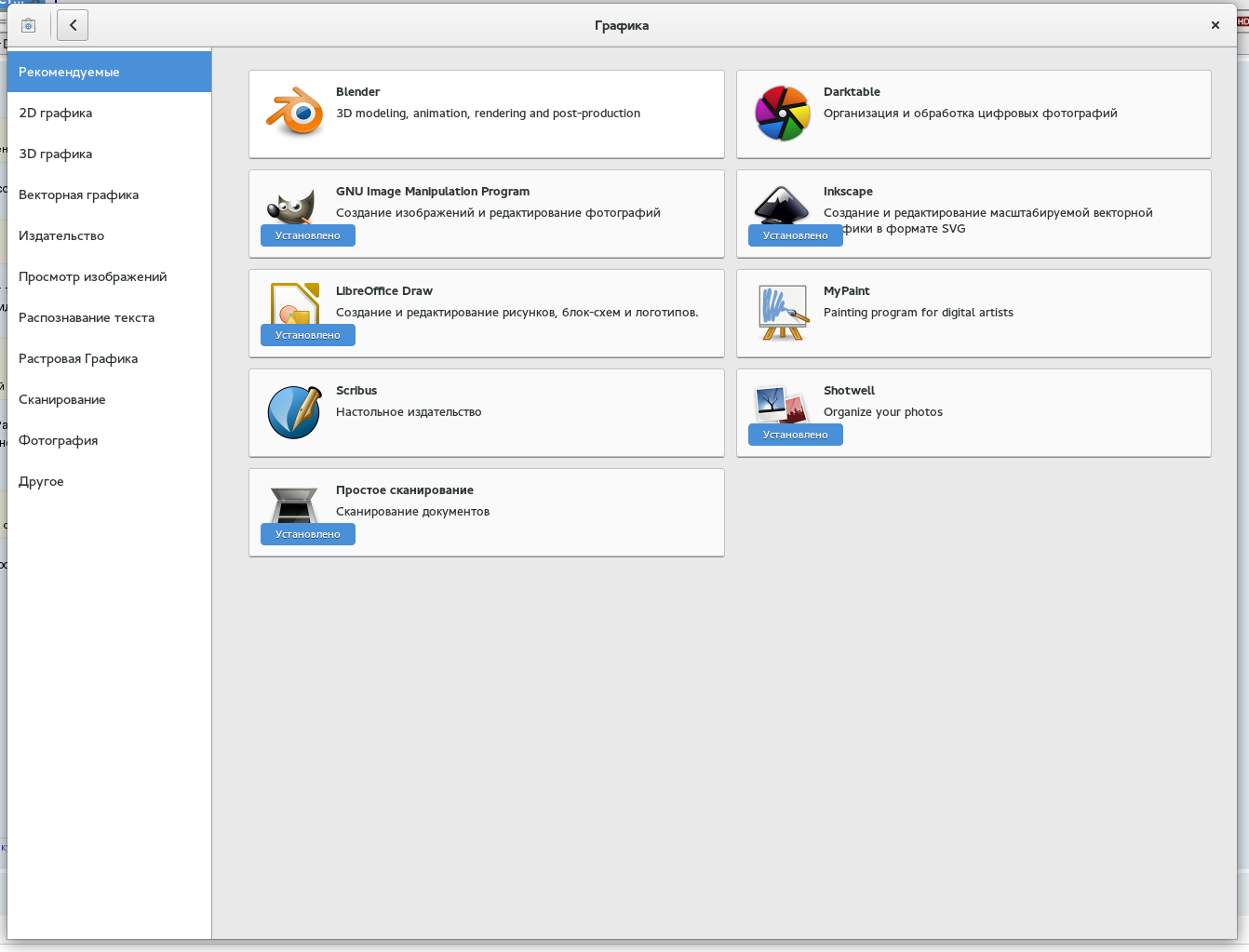Click the Inkscape logo icon
Viewport: 1249px width, 952px height.
(x=782, y=206)
